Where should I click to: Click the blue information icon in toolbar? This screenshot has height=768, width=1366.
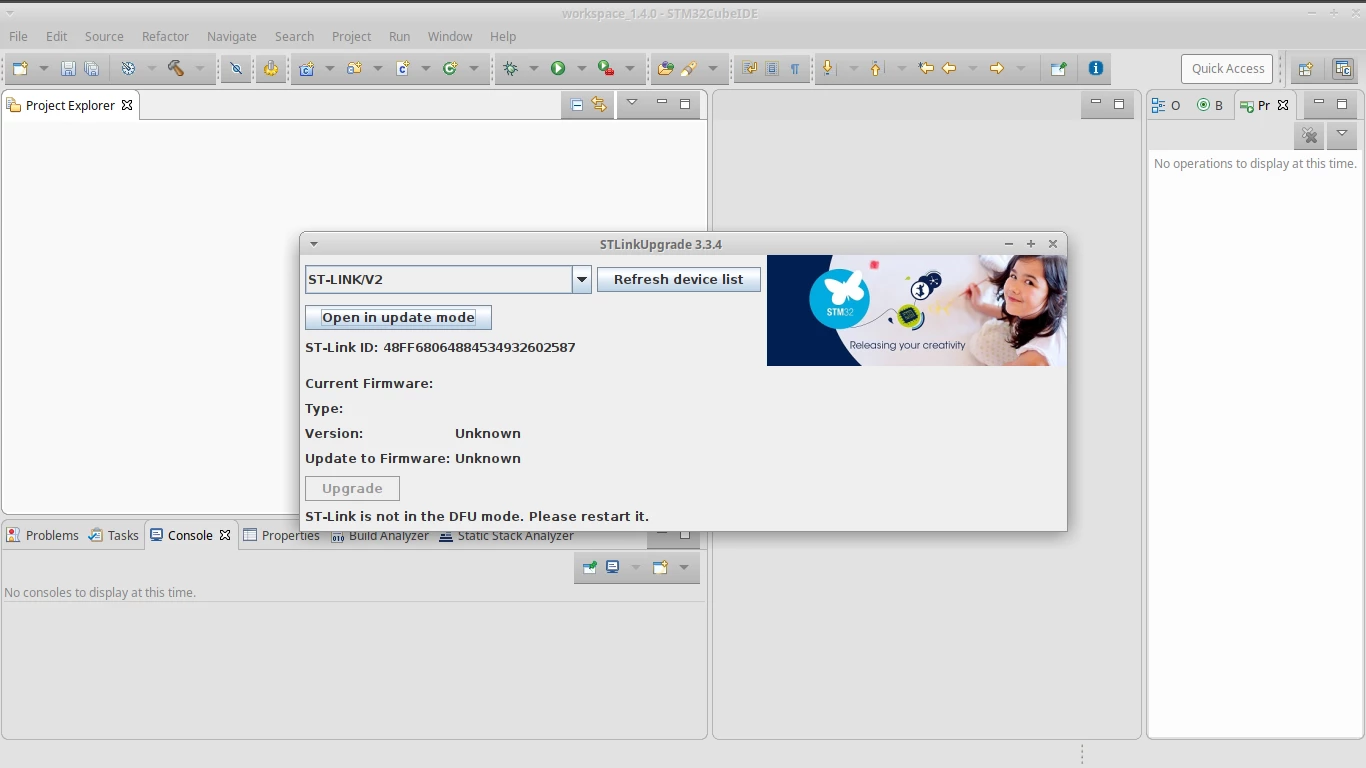point(1096,68)
